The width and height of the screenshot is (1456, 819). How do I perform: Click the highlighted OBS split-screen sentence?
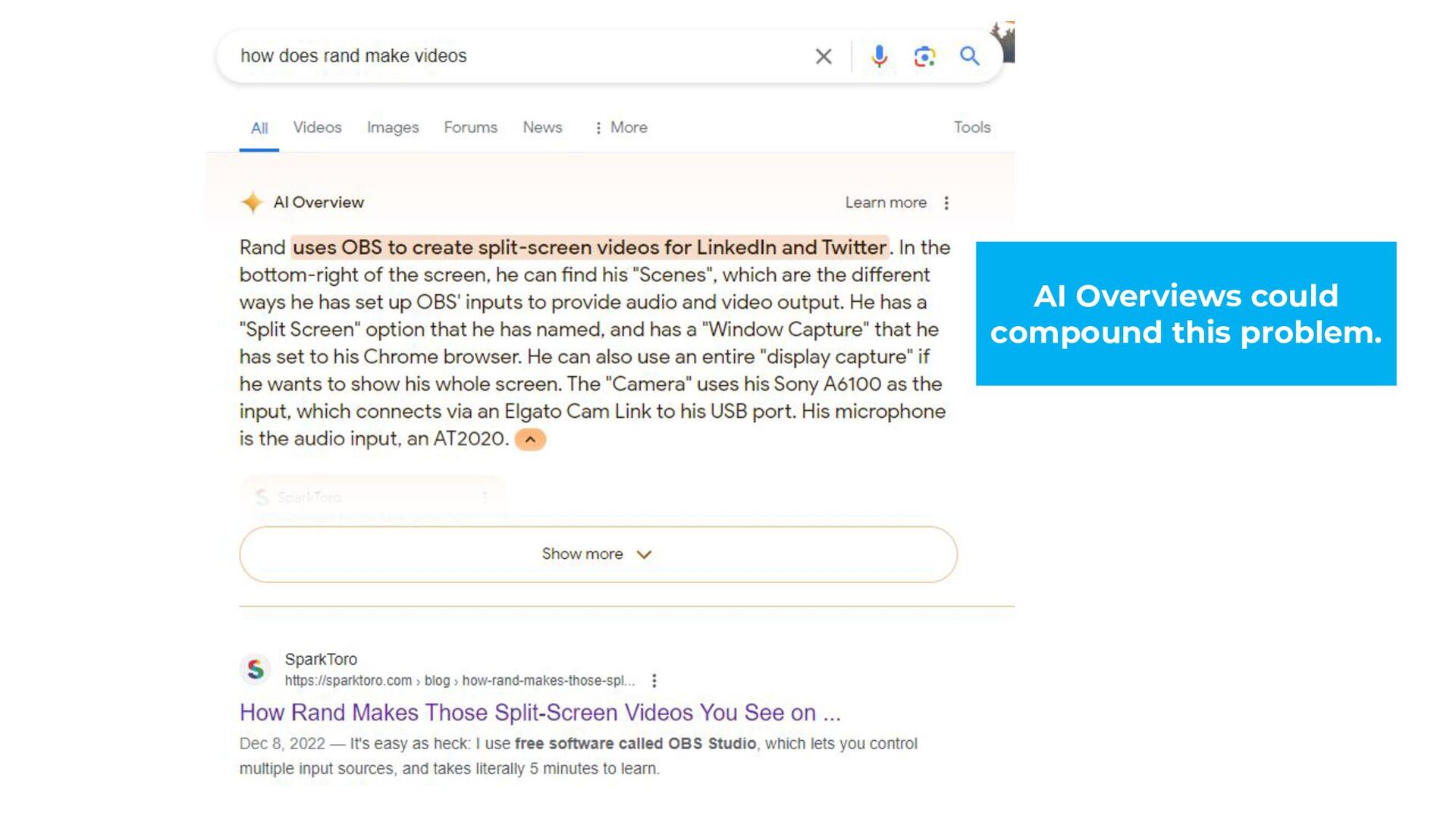(590, 247)
